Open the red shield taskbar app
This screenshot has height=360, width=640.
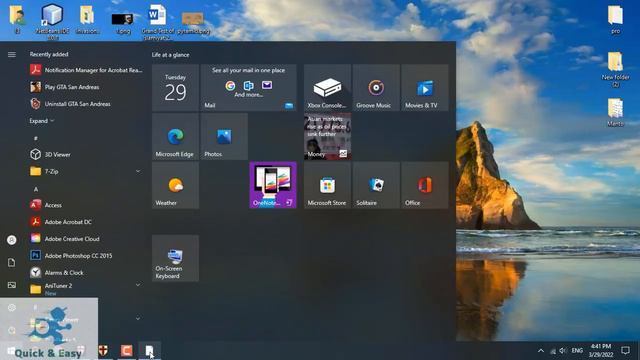tap(104, 350)
